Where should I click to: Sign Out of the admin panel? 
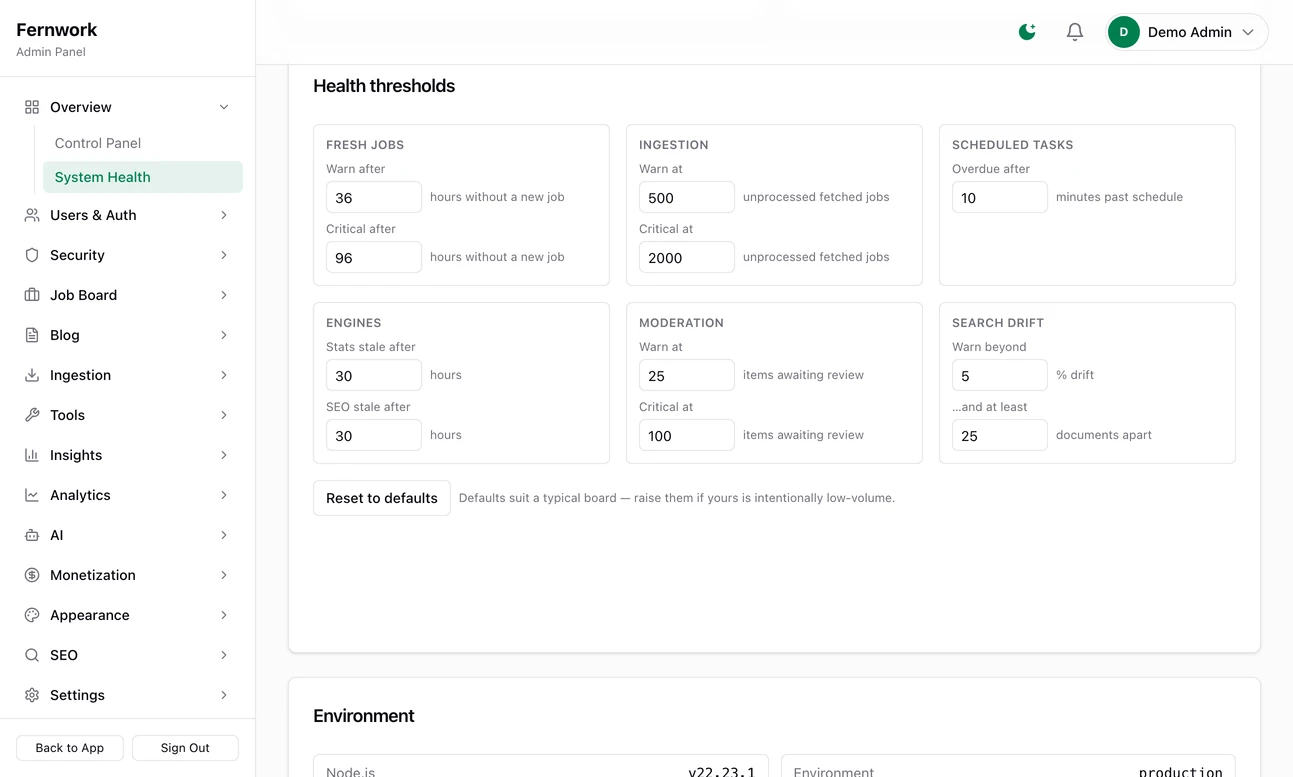185,748
